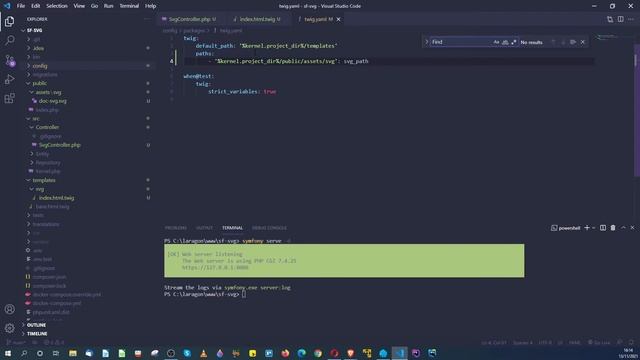Click inside the Find input field

[x=461, y=42]
